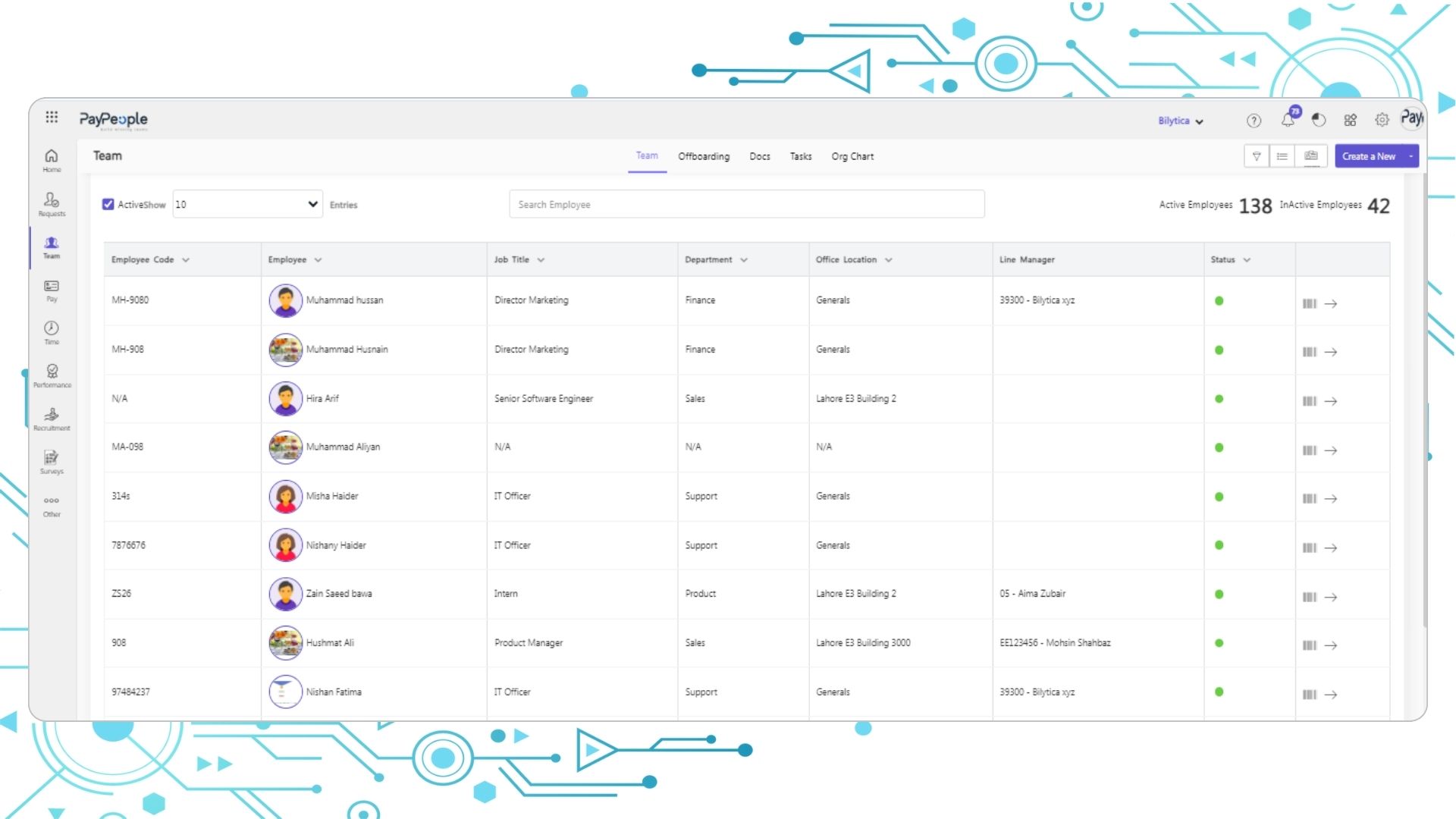Select the Team tab
This screenshot has width=1456, height=819.
(x=647, y=155)
